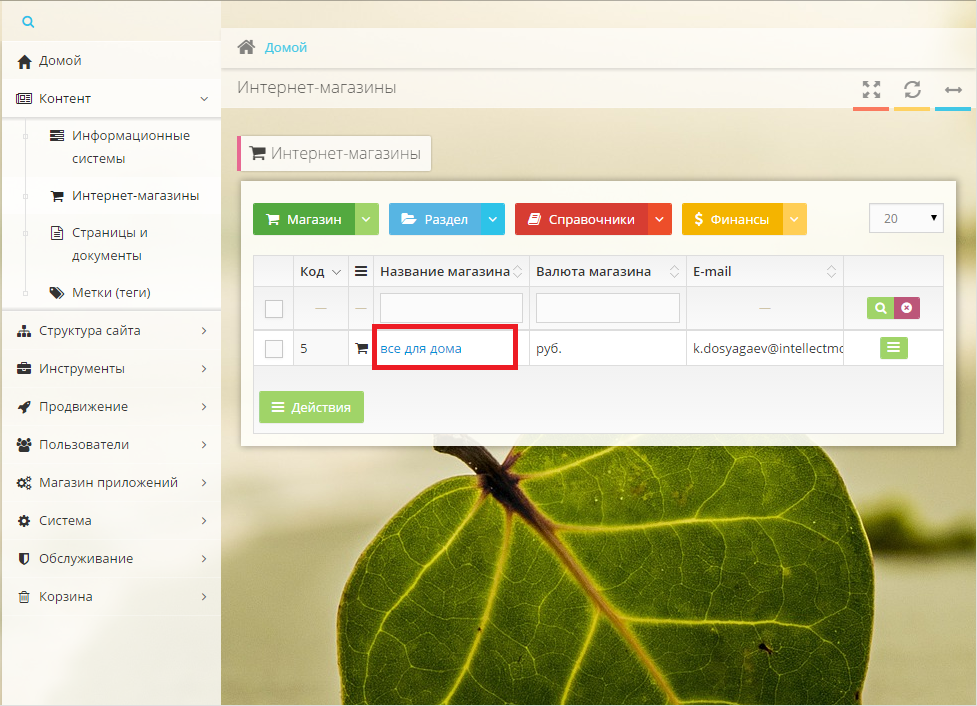
Task: Open the все для дома shop link
Action: click(421, 348)
